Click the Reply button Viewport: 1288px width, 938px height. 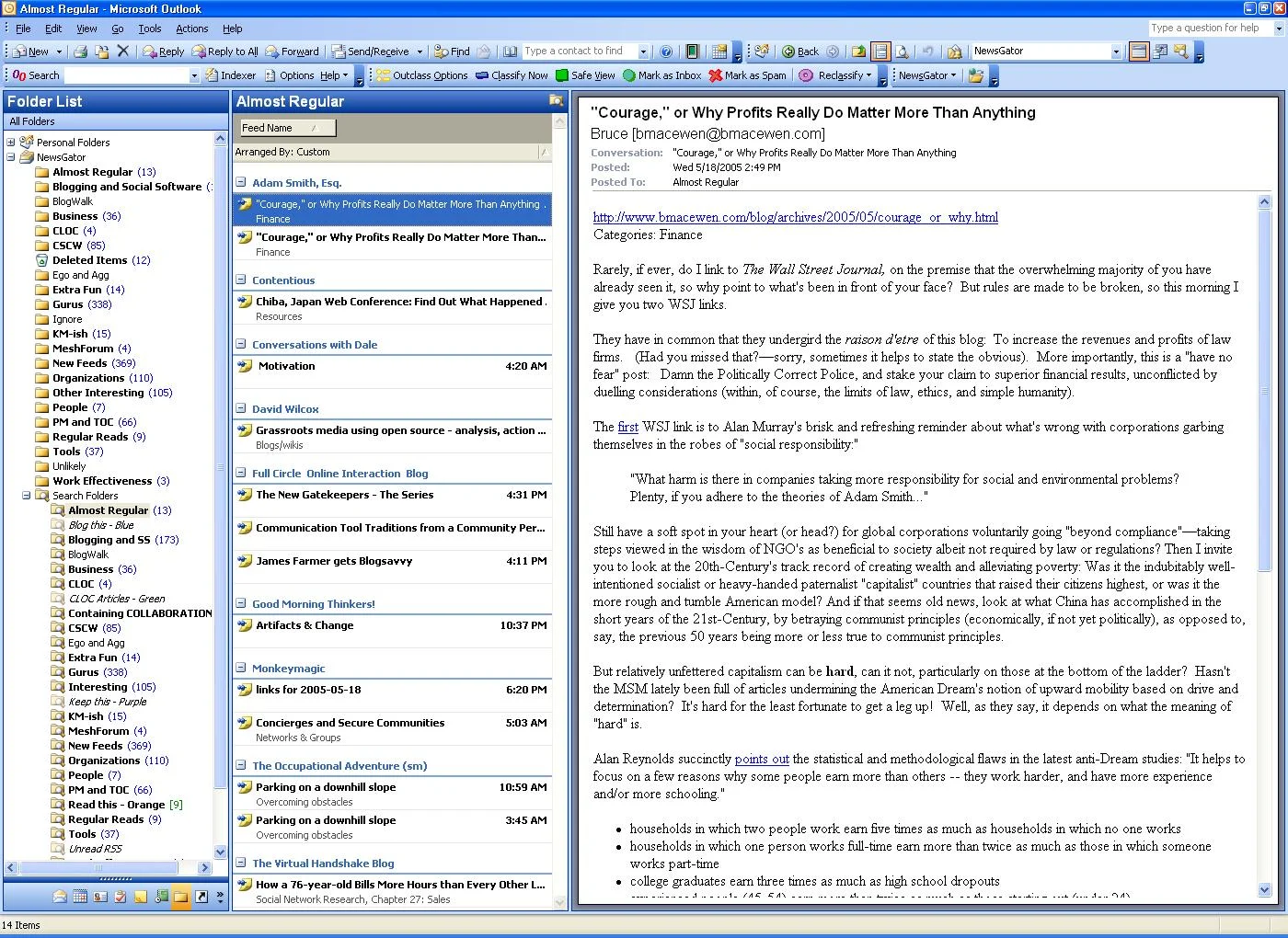pos(163,51)
